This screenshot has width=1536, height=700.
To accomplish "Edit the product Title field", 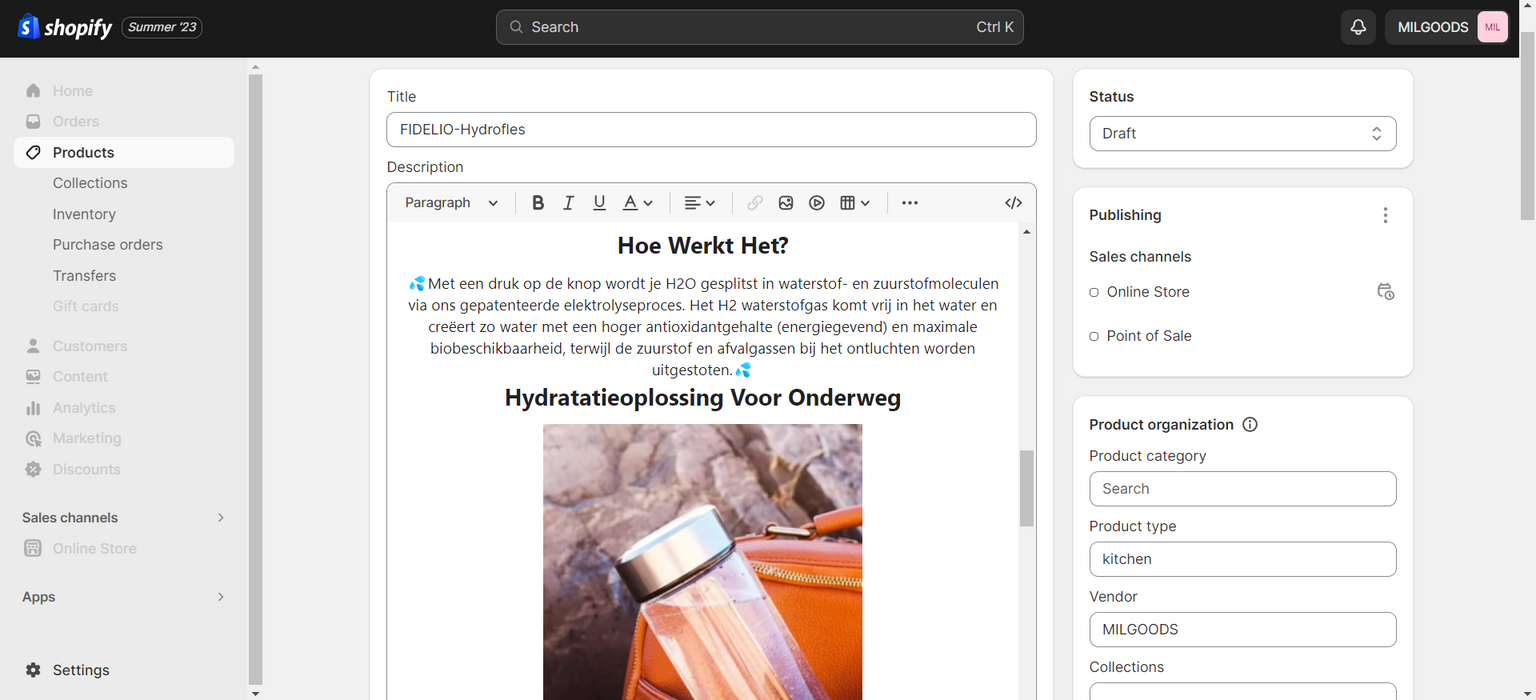I will [x=711, y=130].
